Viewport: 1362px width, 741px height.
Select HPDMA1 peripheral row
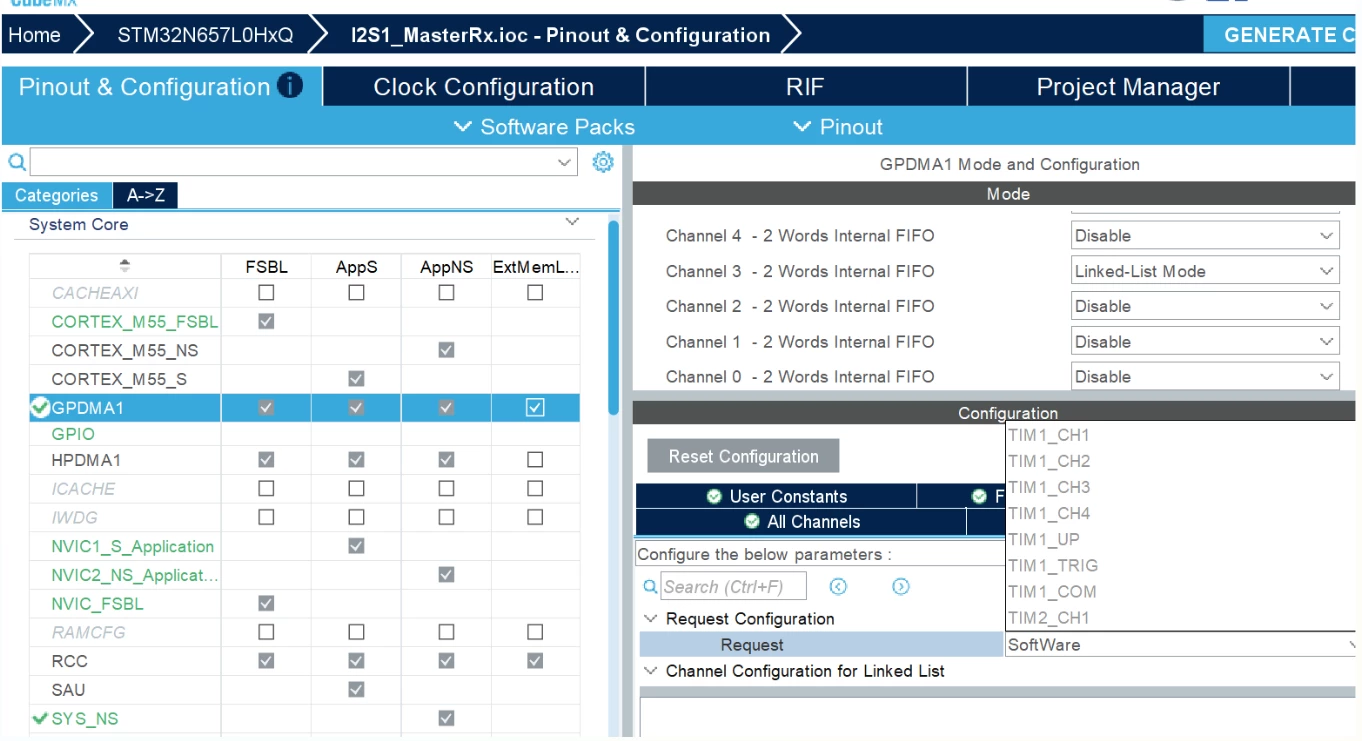(x=304, y=460)
